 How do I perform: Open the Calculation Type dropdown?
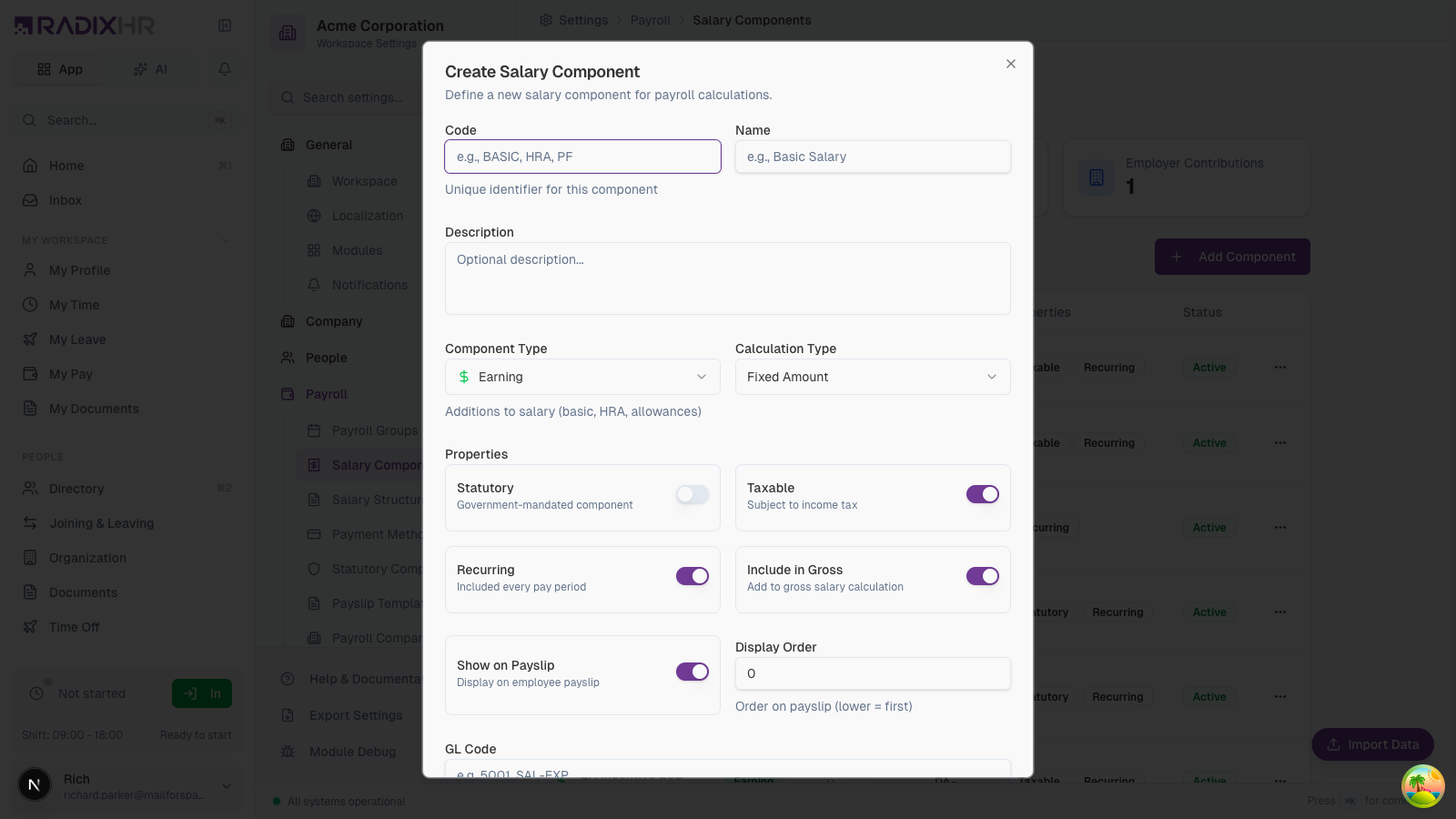coord(873,377)
